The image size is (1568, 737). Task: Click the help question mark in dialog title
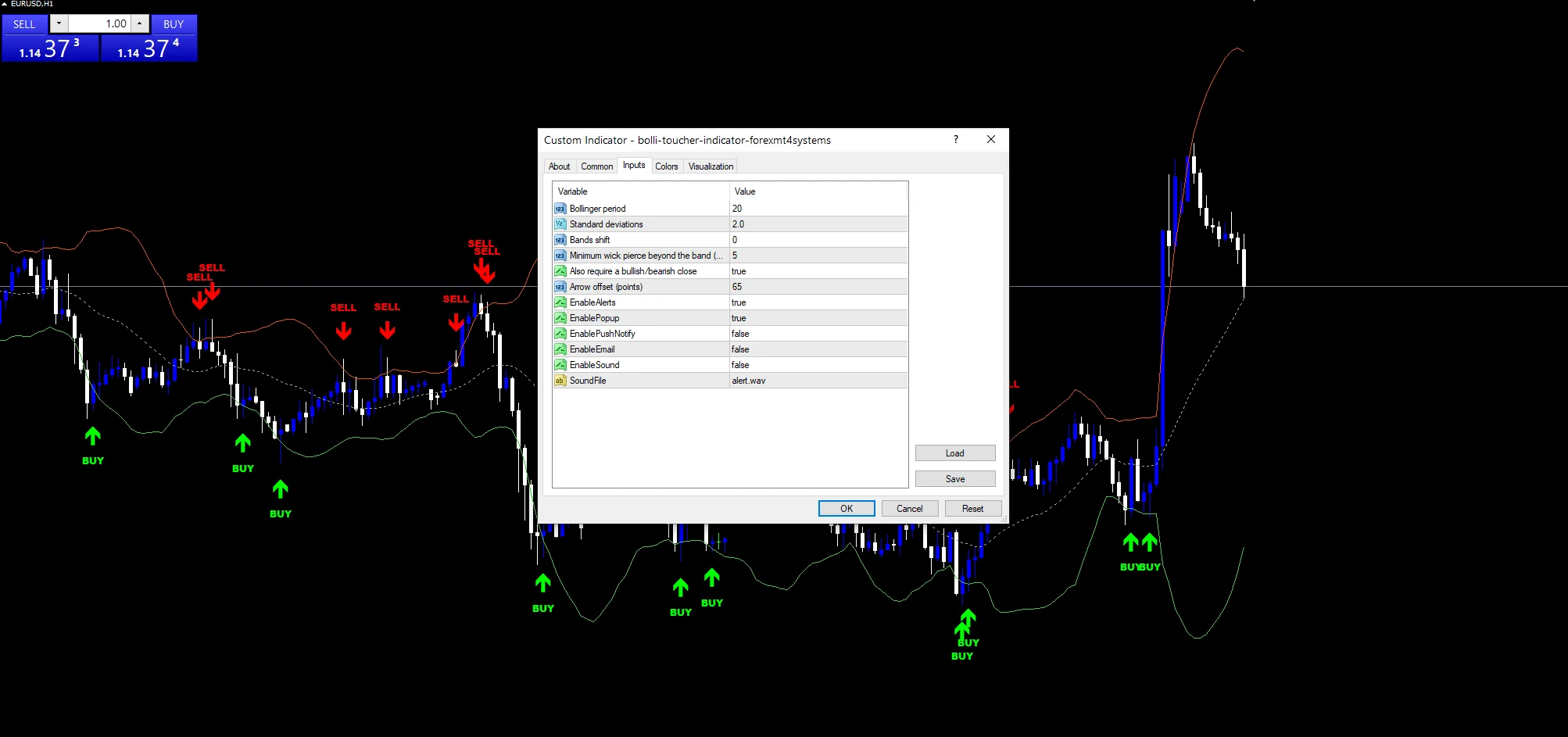coord(955,139)
